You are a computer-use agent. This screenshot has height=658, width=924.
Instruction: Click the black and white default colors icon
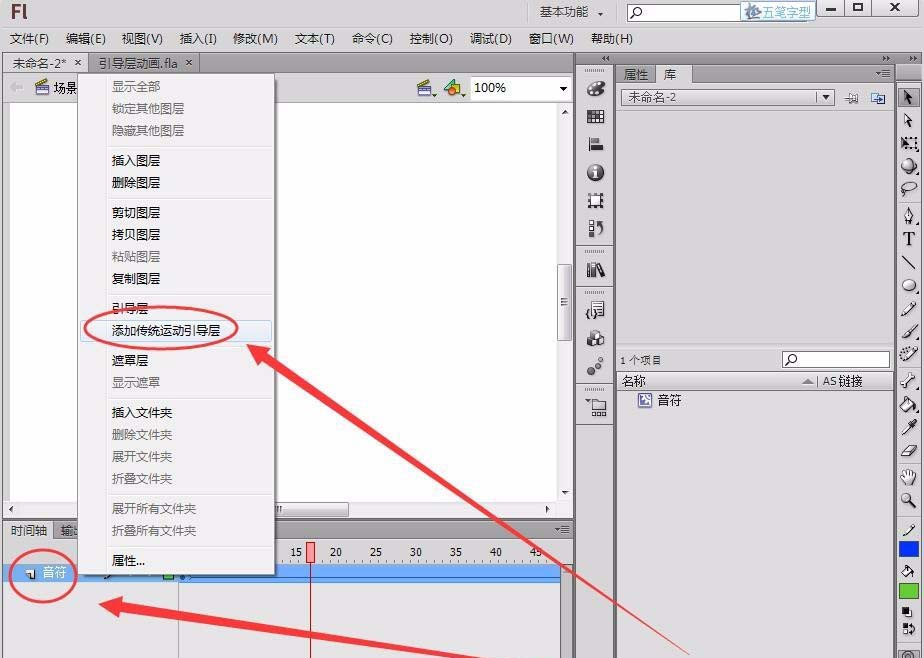[x=907, y=613]
